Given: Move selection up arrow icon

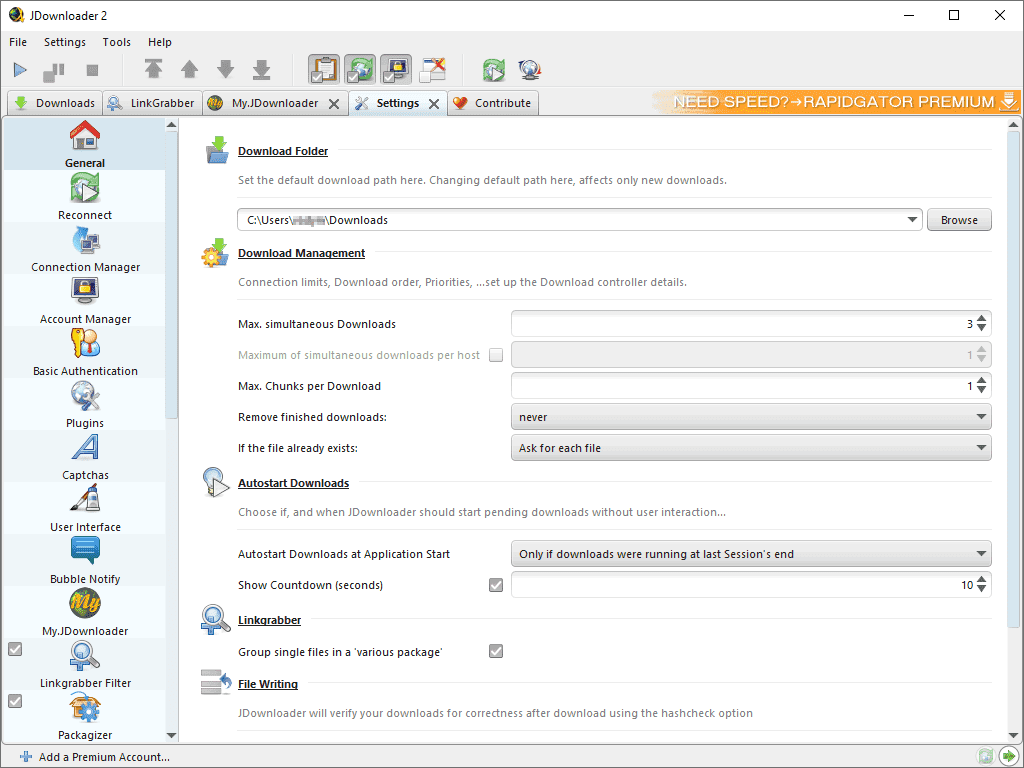Looking at the screenshot, I should [189, 69].
